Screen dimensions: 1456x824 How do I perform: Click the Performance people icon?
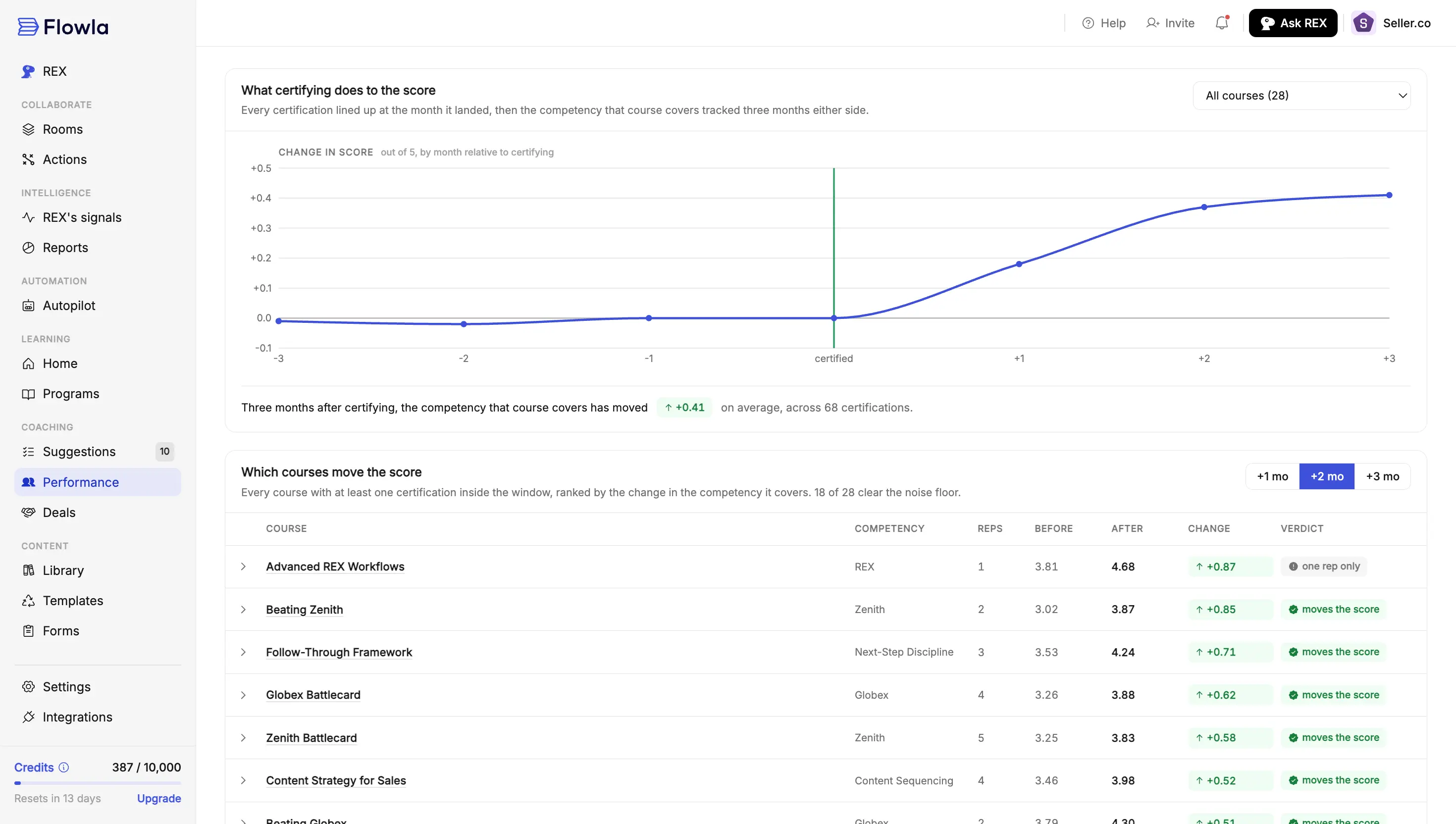tap(28, 482)
